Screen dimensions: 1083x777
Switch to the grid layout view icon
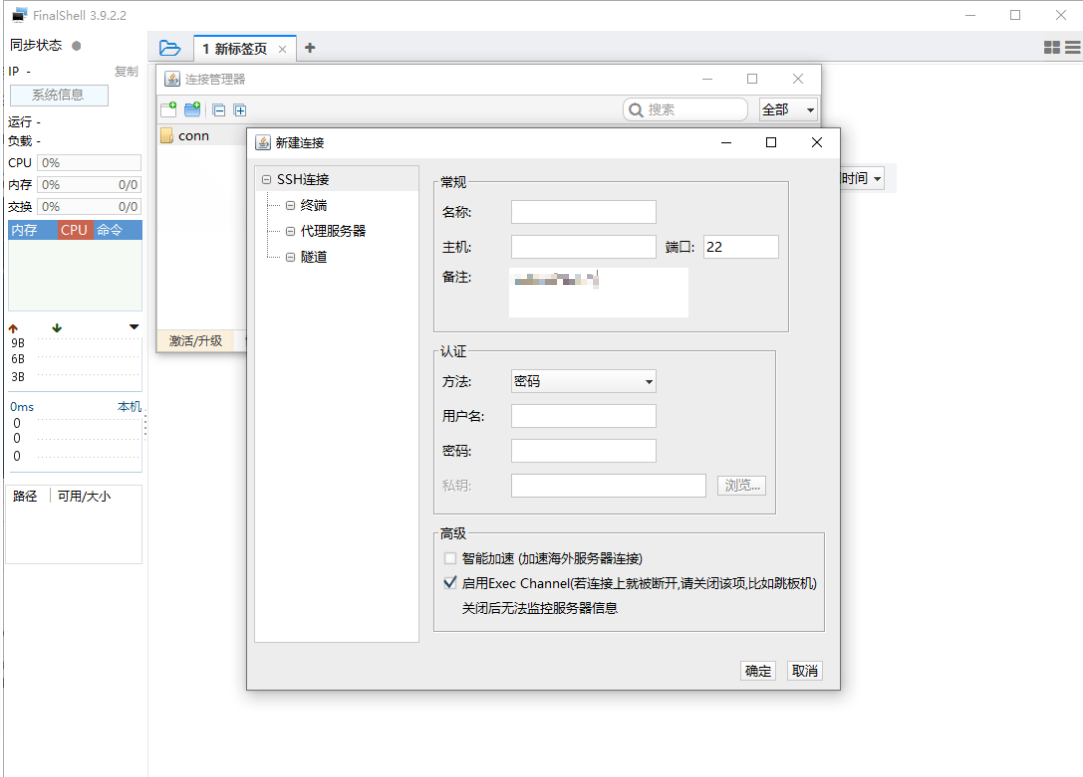pyautogui.click(x=1052, y=47)
